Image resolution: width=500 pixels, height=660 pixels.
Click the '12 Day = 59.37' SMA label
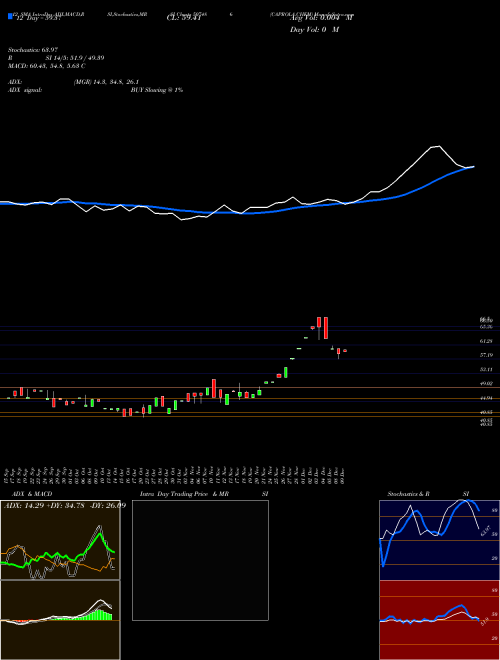pos(39,18)
